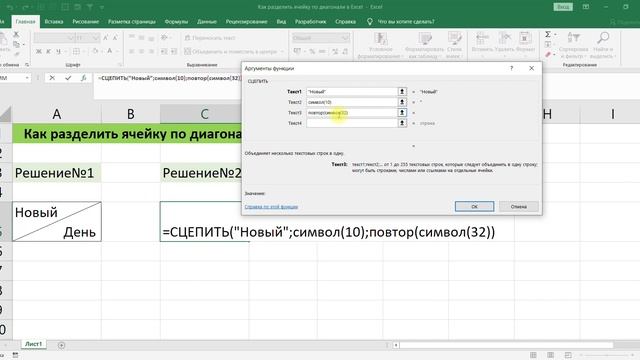Add new sheet plus icon
Screen dimensions: 640x360
(61, 345)
